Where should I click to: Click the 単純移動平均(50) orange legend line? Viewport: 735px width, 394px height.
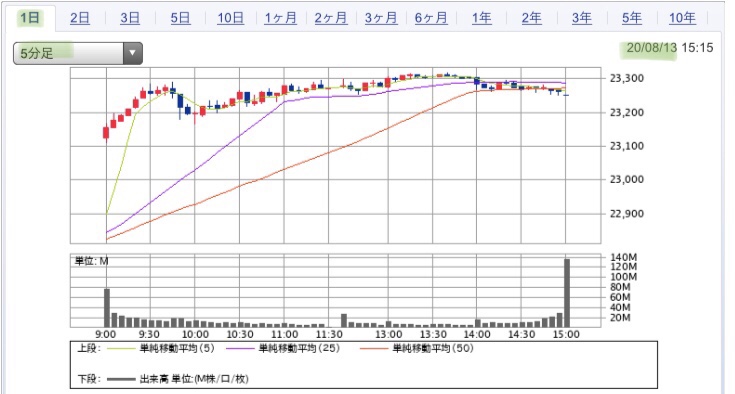374,349
